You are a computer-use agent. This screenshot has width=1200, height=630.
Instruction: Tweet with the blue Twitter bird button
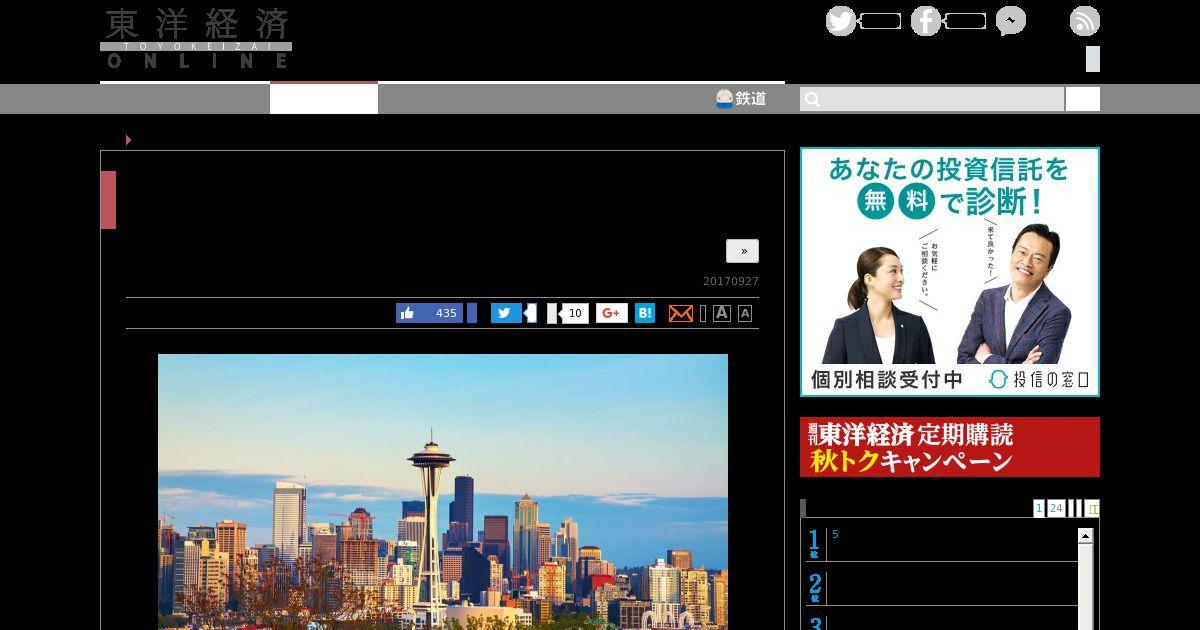506,313
